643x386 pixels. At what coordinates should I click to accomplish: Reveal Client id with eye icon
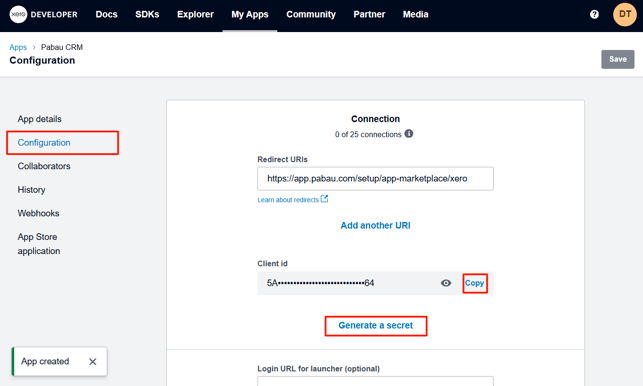click(x=446, y=283)
